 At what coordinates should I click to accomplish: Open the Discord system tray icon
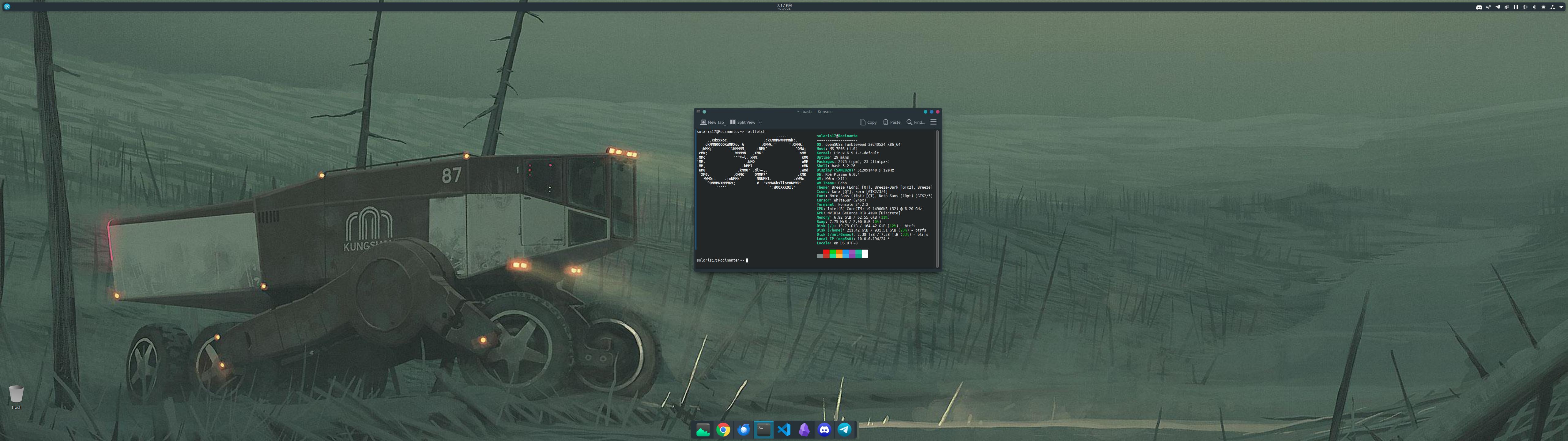(1480, 7)
